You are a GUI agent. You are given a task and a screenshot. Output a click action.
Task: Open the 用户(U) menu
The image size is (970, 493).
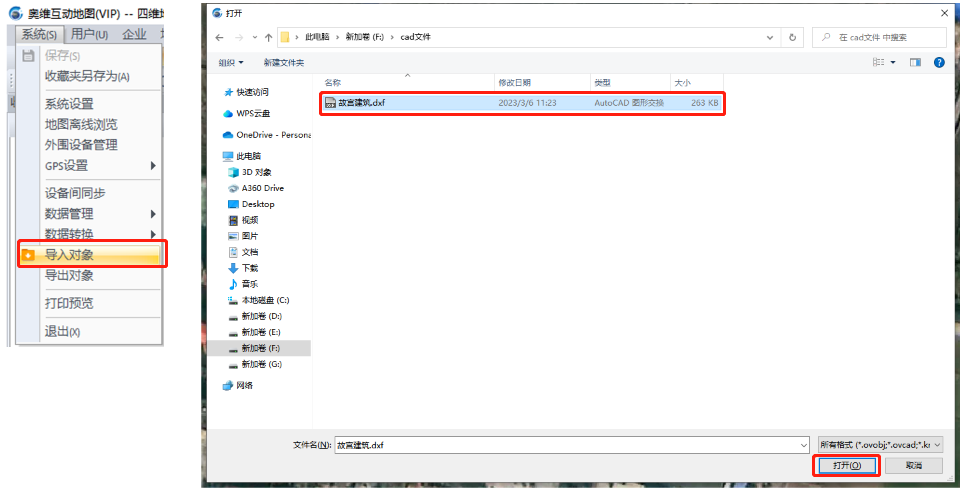[x=89, y=34]
